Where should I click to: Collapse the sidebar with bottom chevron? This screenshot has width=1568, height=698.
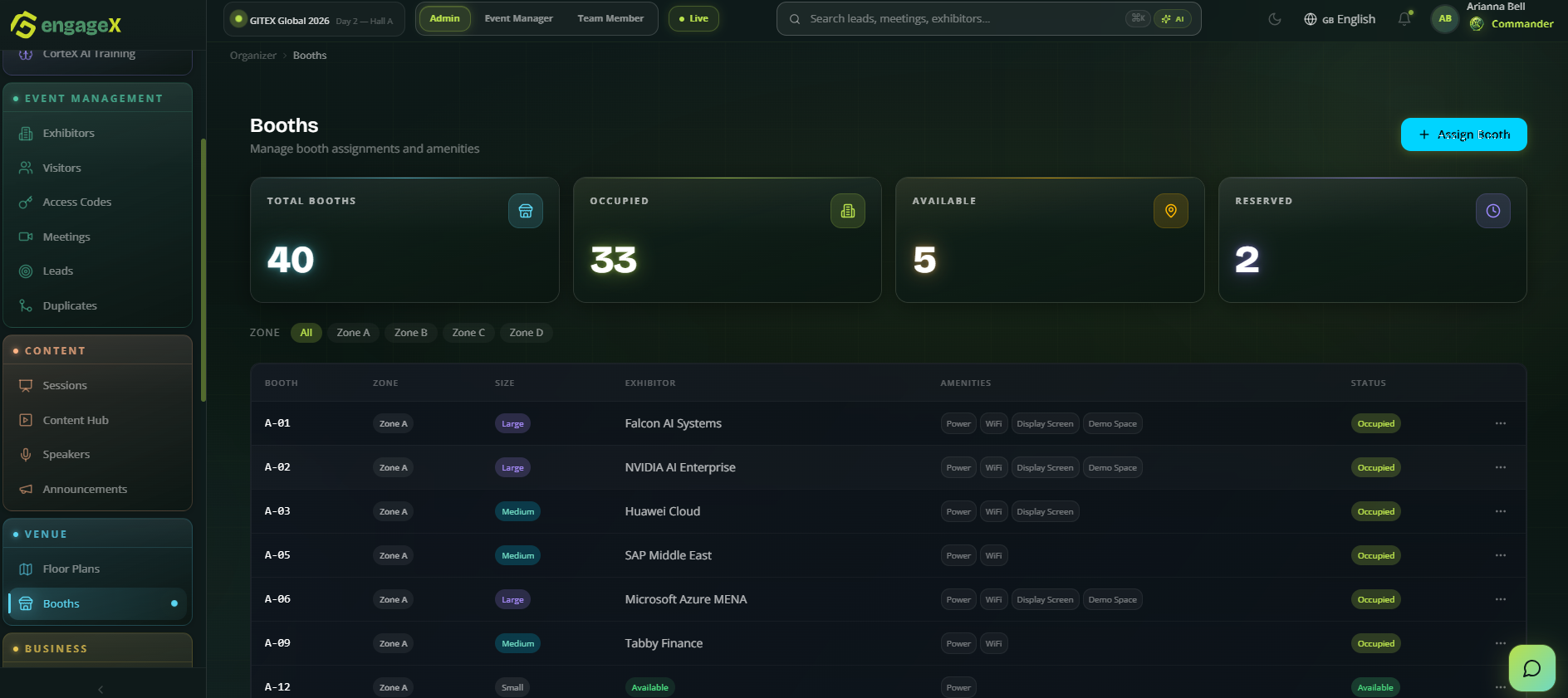point(100,689)
